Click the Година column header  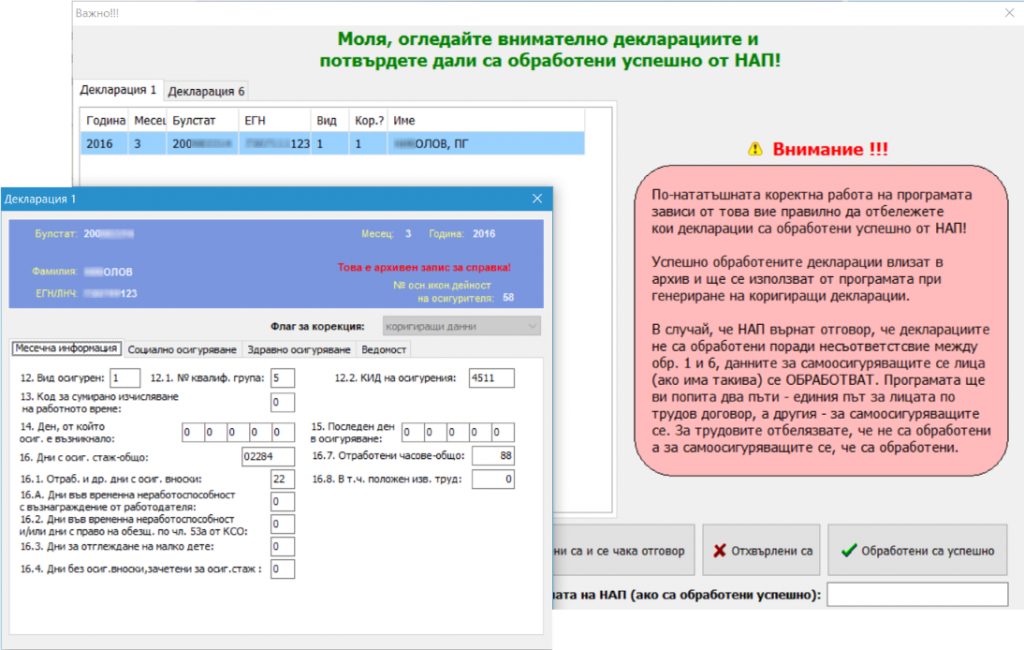click(x=104, y=120)
